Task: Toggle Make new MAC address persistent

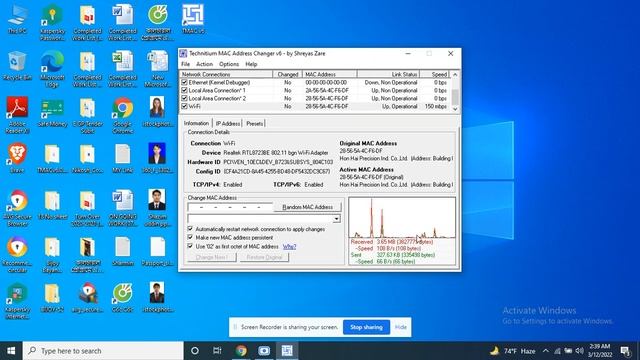Action: [x=190, y=237]
